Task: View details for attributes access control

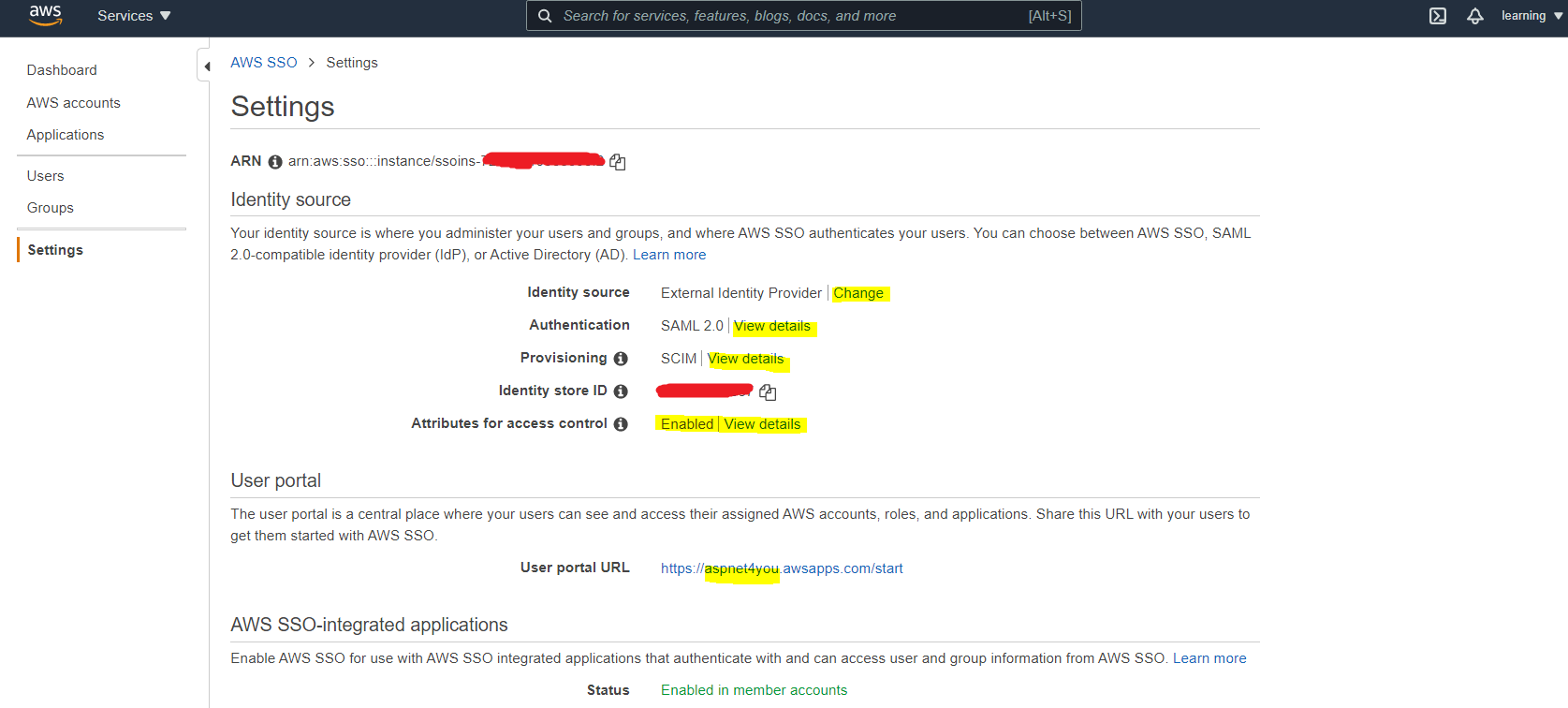Action: tap(763, 424)
